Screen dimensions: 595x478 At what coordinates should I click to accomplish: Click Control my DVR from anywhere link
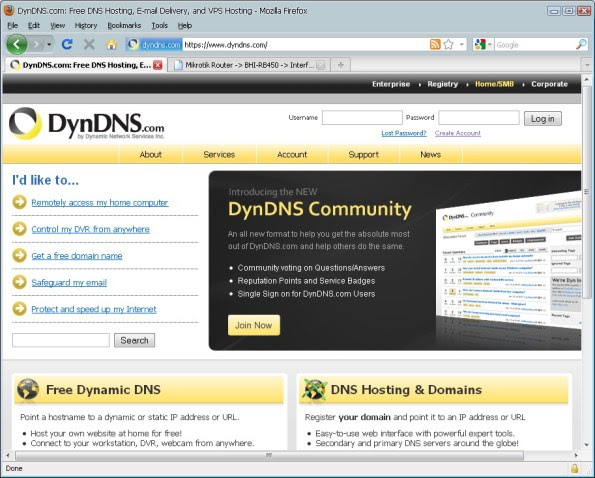pos(90,229)
